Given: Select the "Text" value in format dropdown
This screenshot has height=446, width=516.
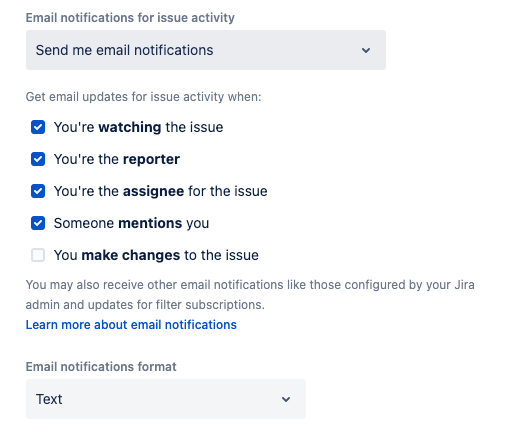Looking at the screenshot, I should click(49, 399).
